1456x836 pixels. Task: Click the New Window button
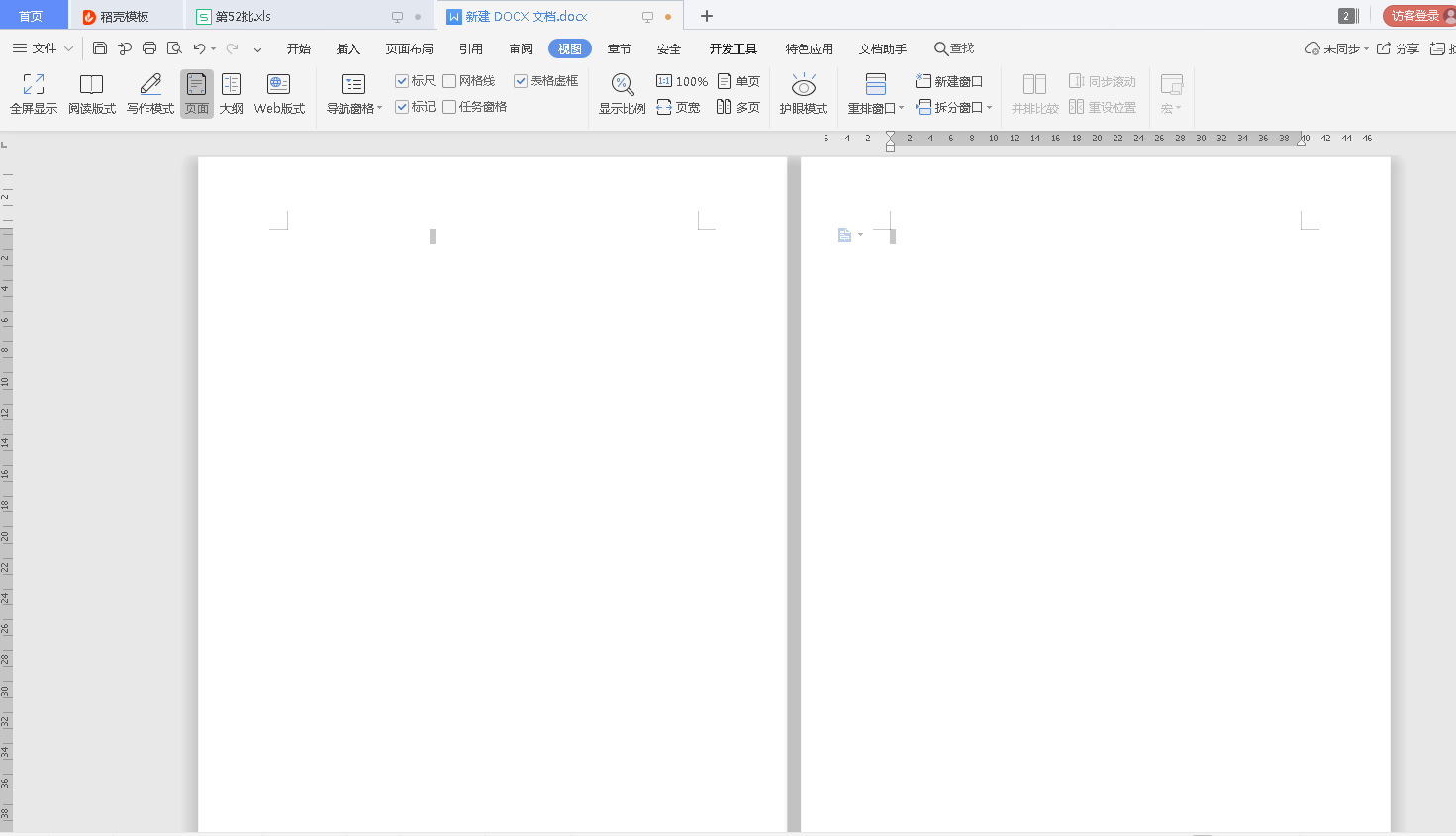coord(948,81)
